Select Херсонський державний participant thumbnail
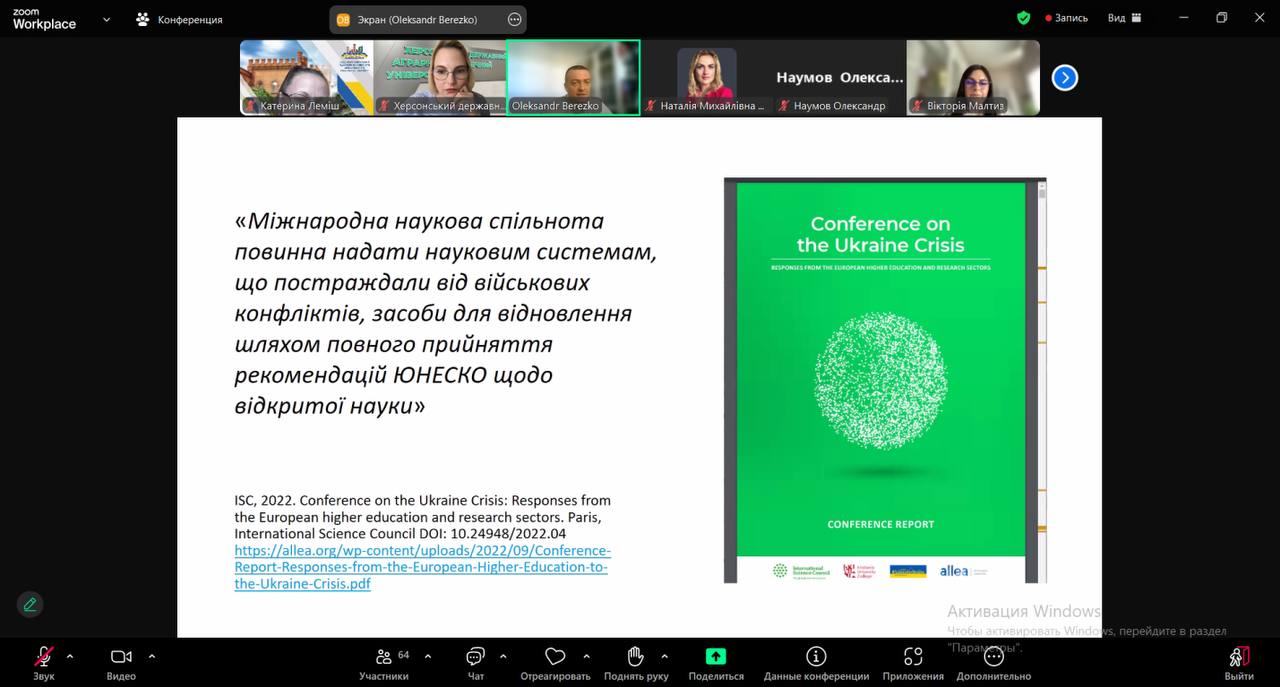The width and height of the screenshot is (1280, 687). pyautogui.click(x=440, y=78)
